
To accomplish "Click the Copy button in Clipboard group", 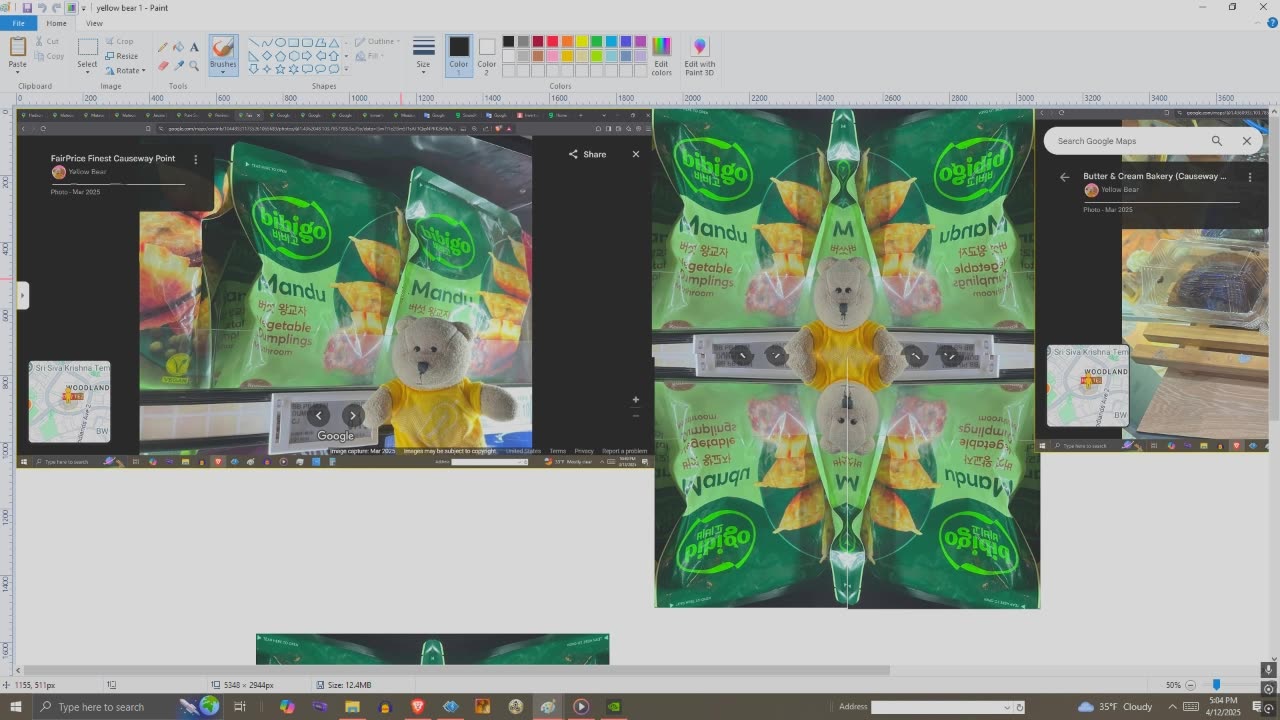I will (x=49, y=56).
